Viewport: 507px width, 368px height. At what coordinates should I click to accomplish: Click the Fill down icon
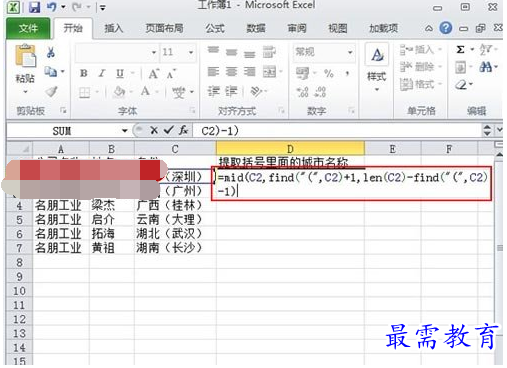click(460, 68)
